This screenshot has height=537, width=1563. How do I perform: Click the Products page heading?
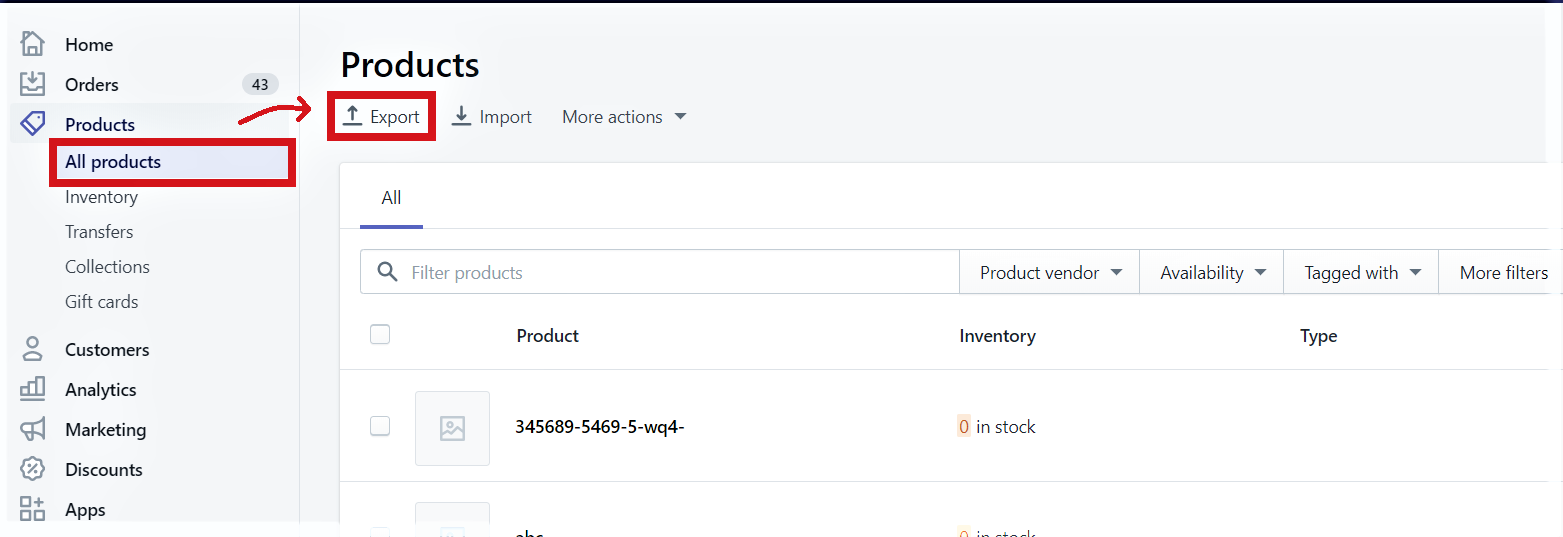tap(410, 65)
